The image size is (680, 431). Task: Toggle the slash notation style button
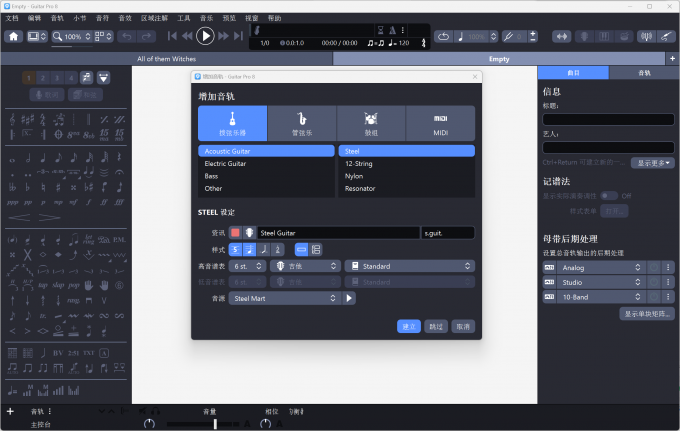pos(263,249)
